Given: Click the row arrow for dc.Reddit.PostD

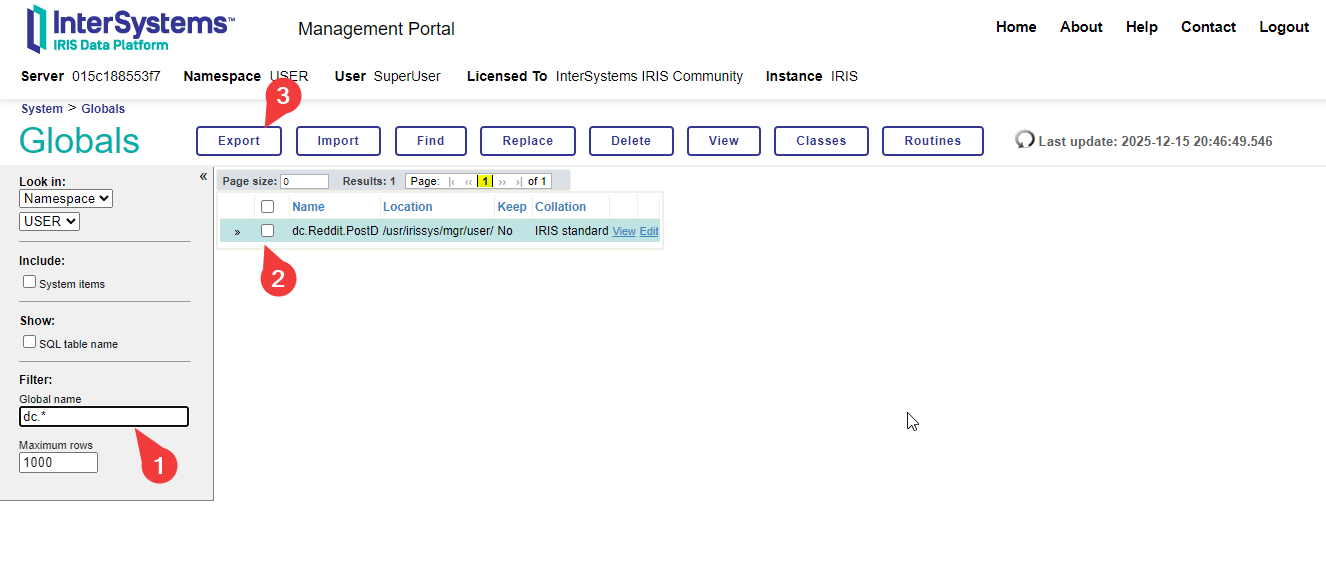Looking at the screenshot, I should coord(237,232).
